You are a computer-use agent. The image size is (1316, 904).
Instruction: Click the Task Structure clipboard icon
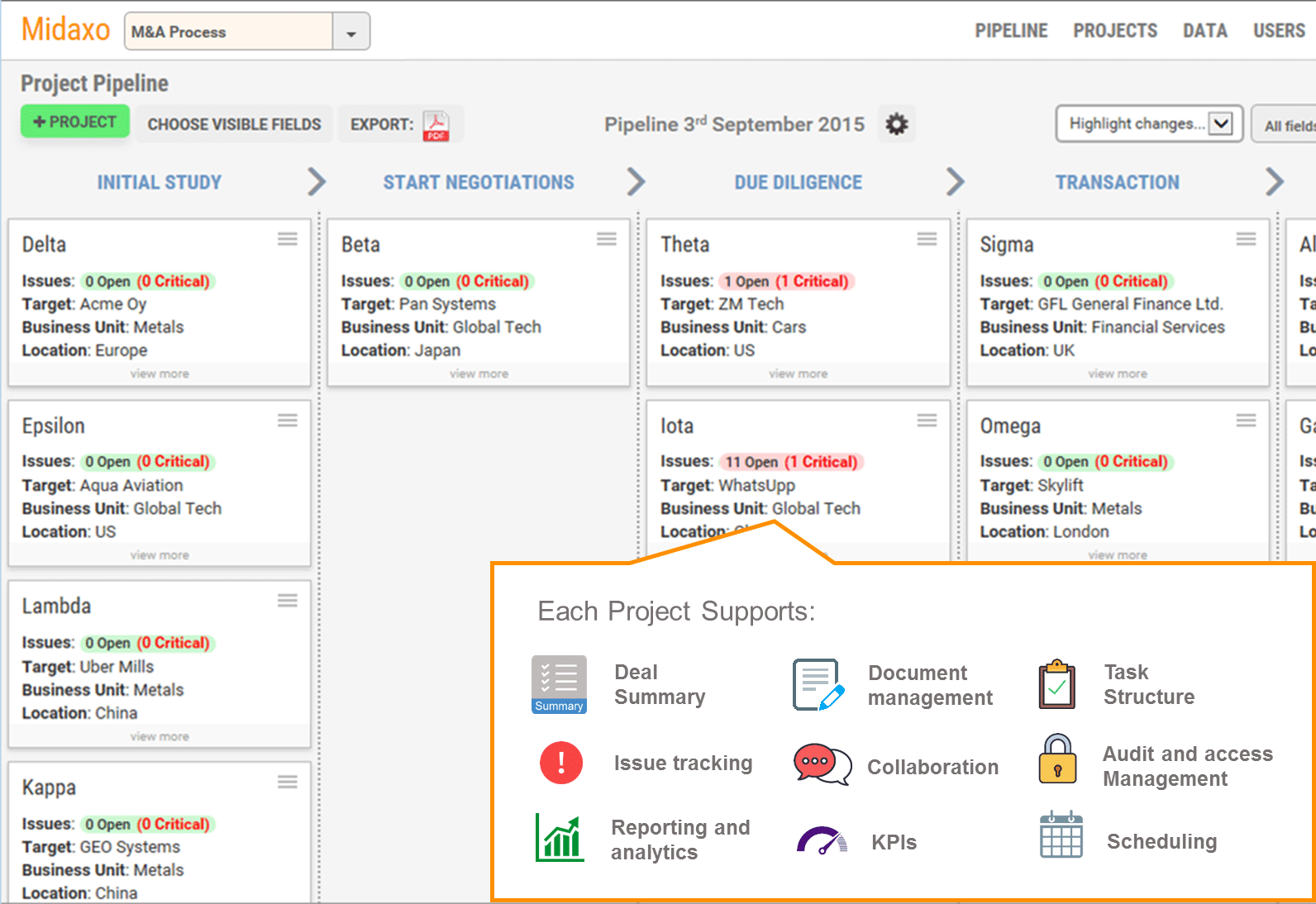click(x=1057, y=684)
